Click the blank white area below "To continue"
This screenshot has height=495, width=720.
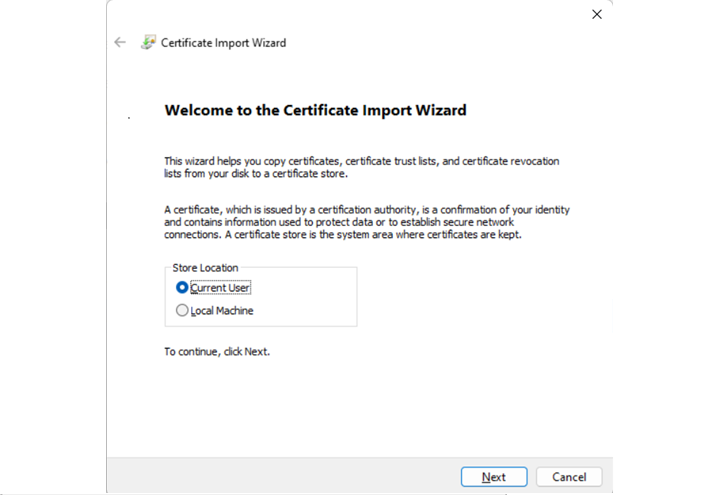coord(360,410)
